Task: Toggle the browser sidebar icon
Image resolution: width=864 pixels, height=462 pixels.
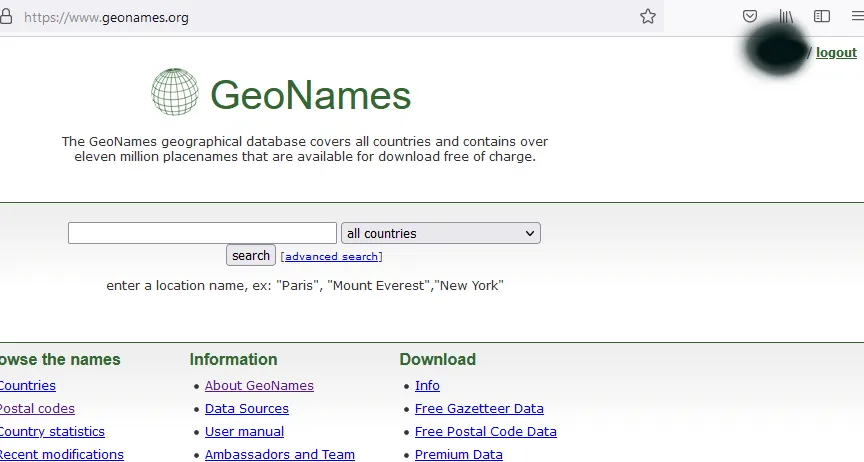Action: (822, 17)
